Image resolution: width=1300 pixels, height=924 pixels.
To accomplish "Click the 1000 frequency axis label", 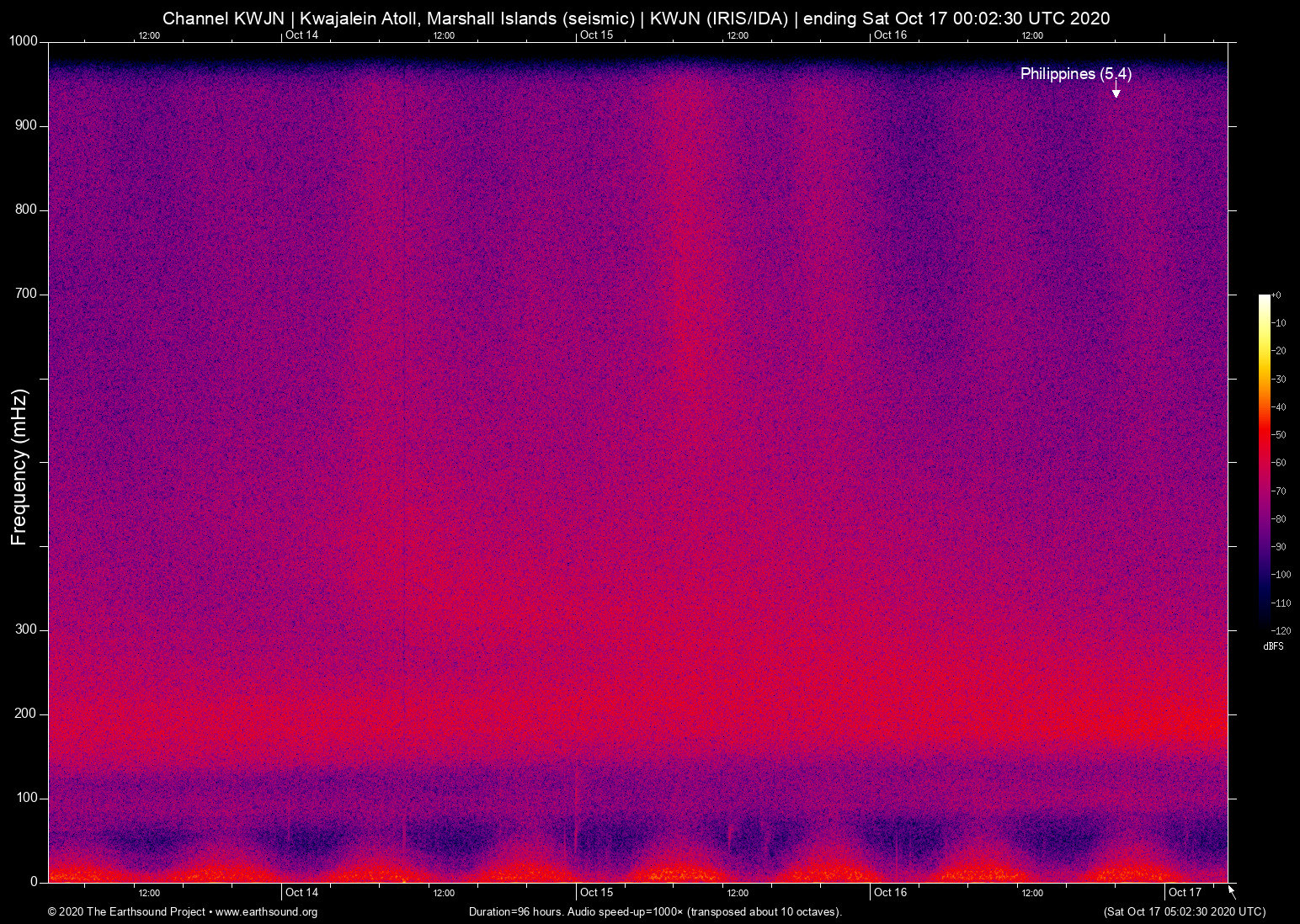I will pos(24,41).
